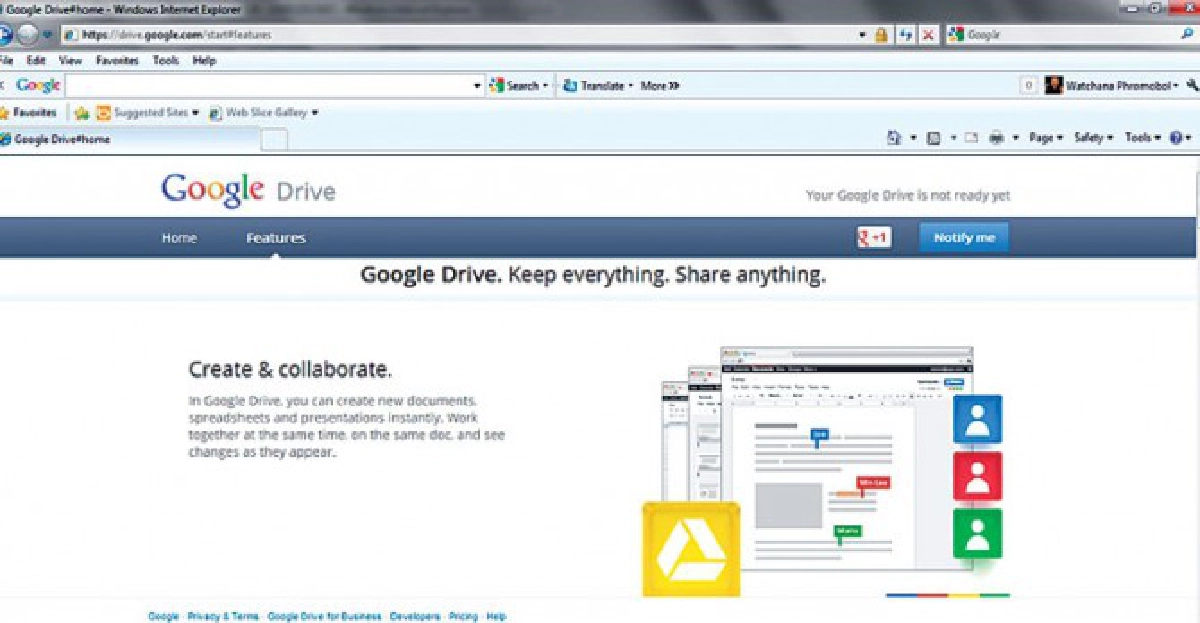The width and height of the screenshot is (1200, 623).
Task: Select the Google Drive#home browser tab
Action: click(x=130, y=139)
